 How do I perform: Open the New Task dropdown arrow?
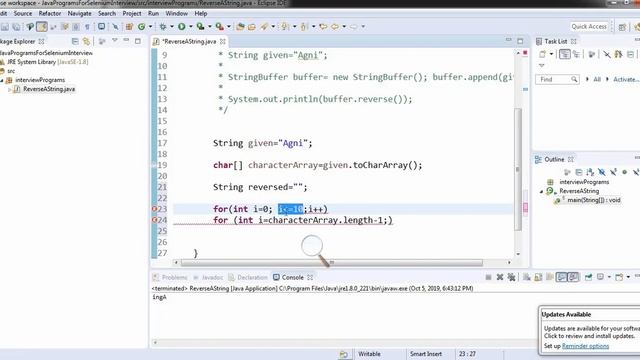pos(551,54)
